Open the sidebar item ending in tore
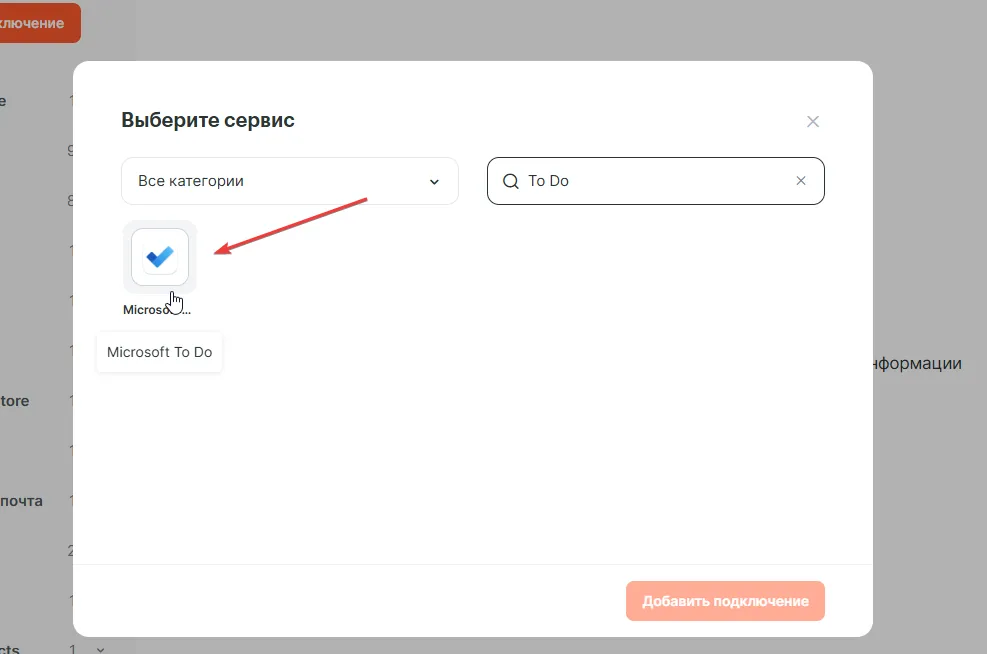 coord(15,401)
